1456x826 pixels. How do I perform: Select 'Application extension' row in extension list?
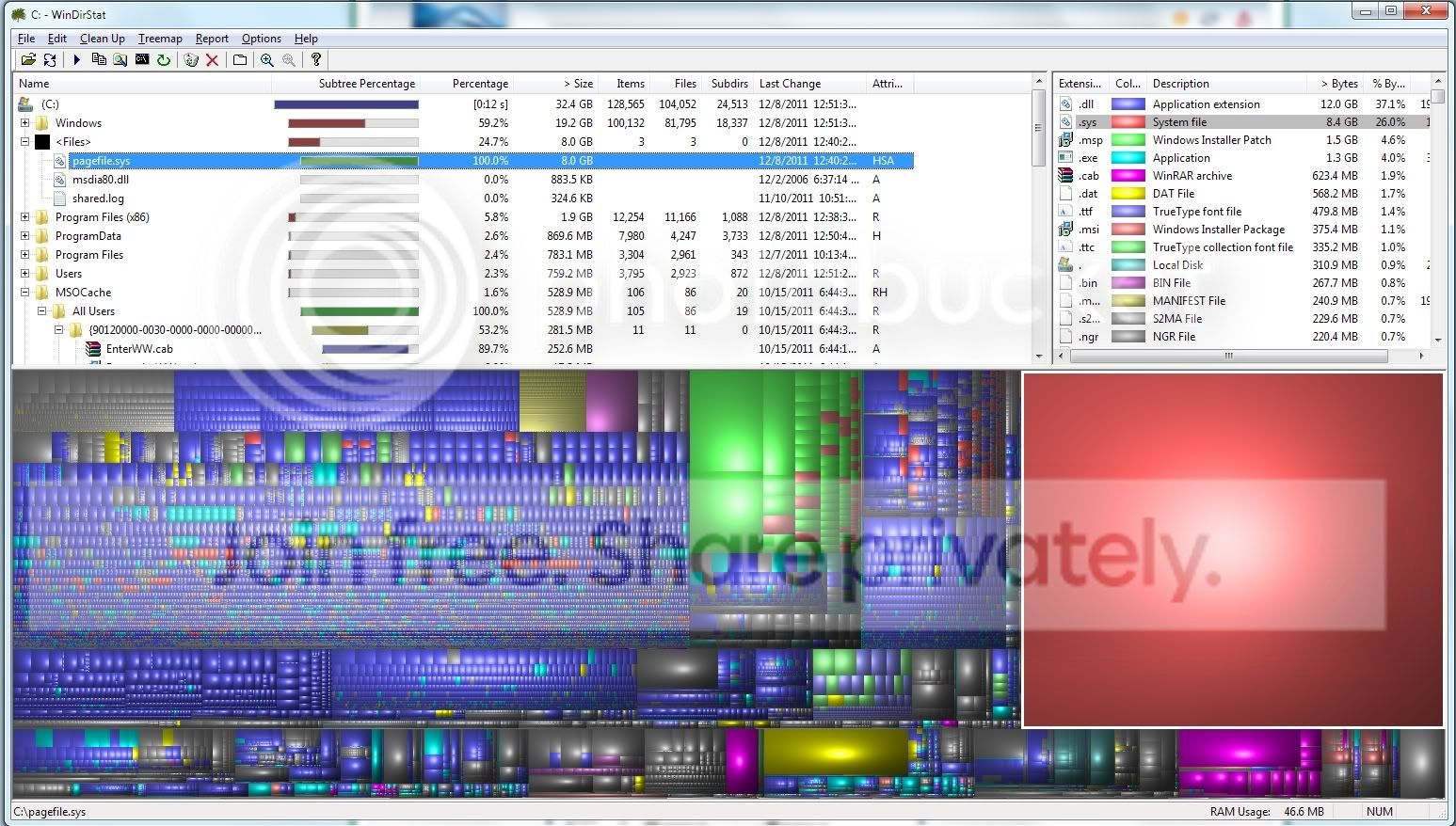click(1242, 104)
